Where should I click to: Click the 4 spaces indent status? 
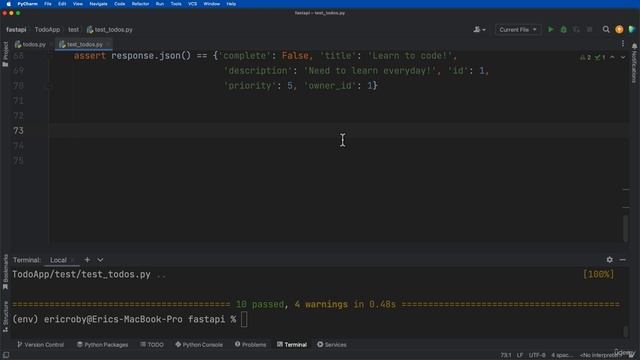562,355
